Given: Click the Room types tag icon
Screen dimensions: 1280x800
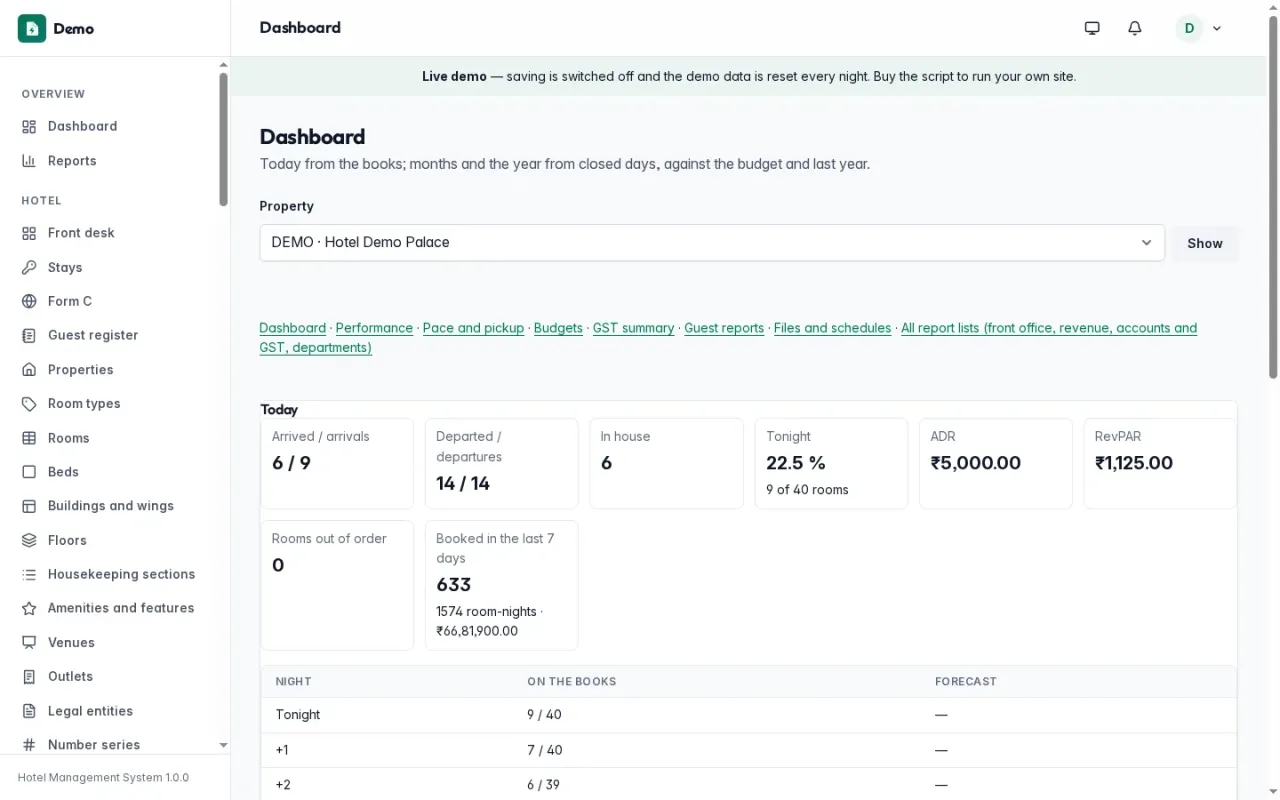Looking at the screenshot, I should [29, 404].
